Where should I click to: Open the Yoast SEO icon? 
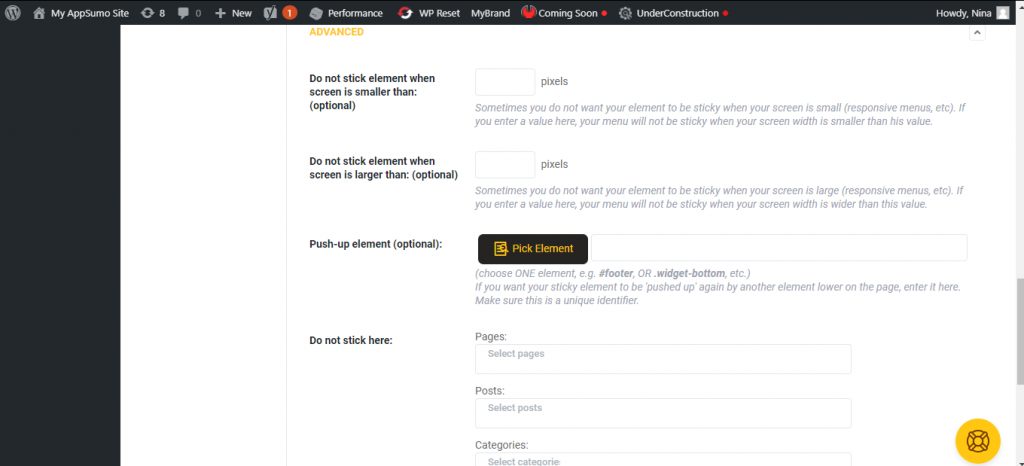click(x=270, y=13)
